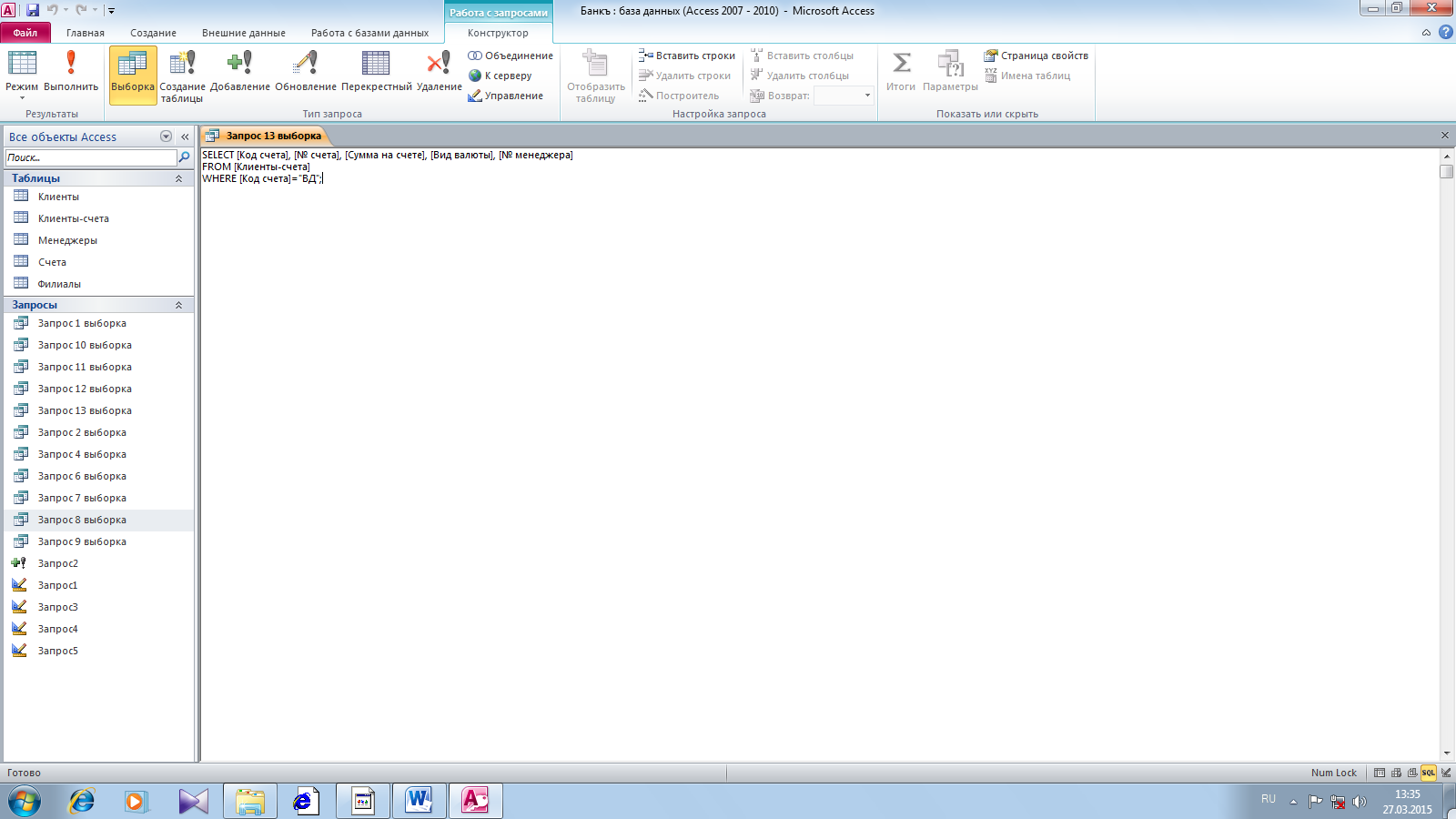
Task: Open Все объекты Access category dropdown
Action: pyautogui.click(x=166, y=136)
